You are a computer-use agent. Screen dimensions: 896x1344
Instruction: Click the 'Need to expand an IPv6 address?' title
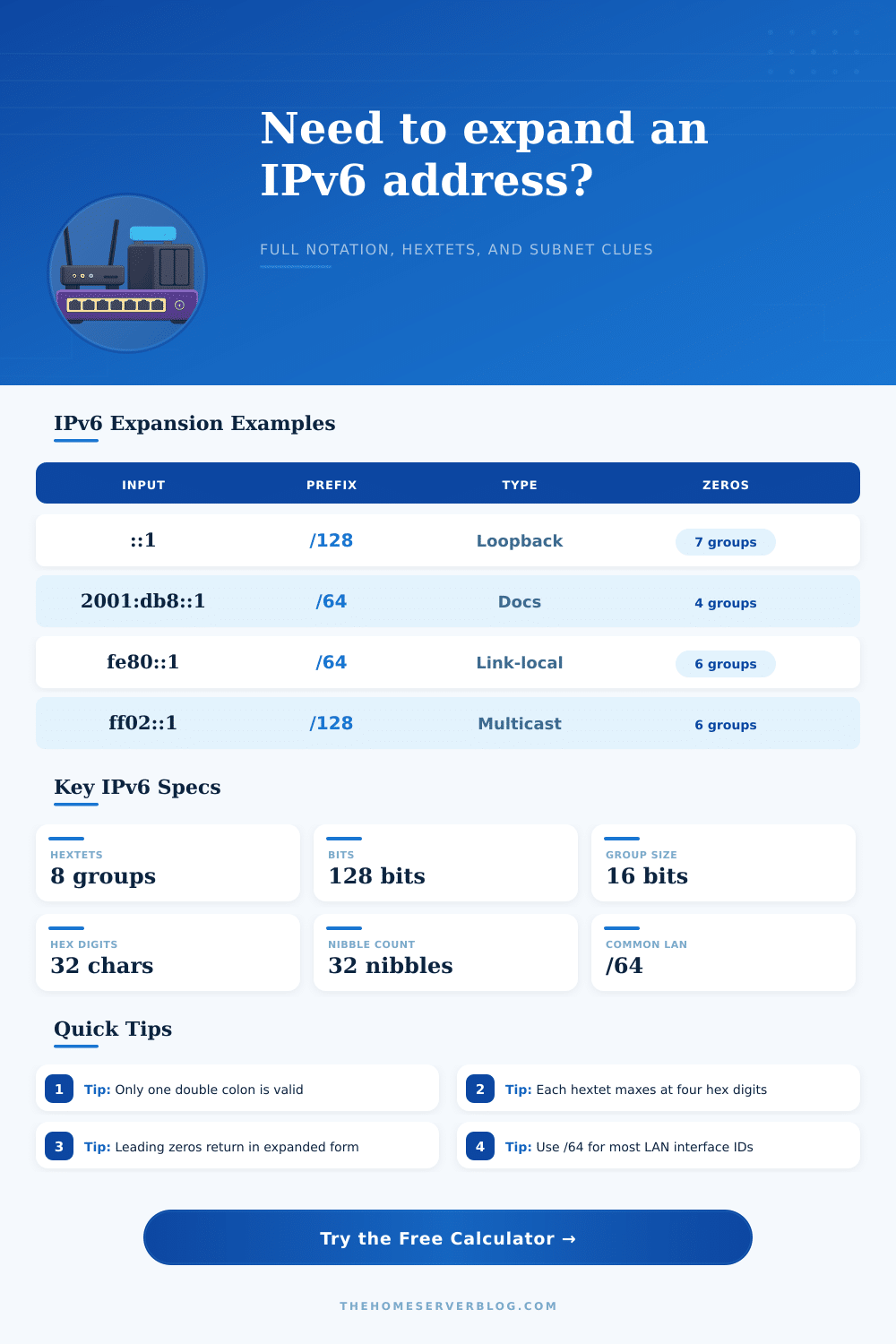click(484, 153)
